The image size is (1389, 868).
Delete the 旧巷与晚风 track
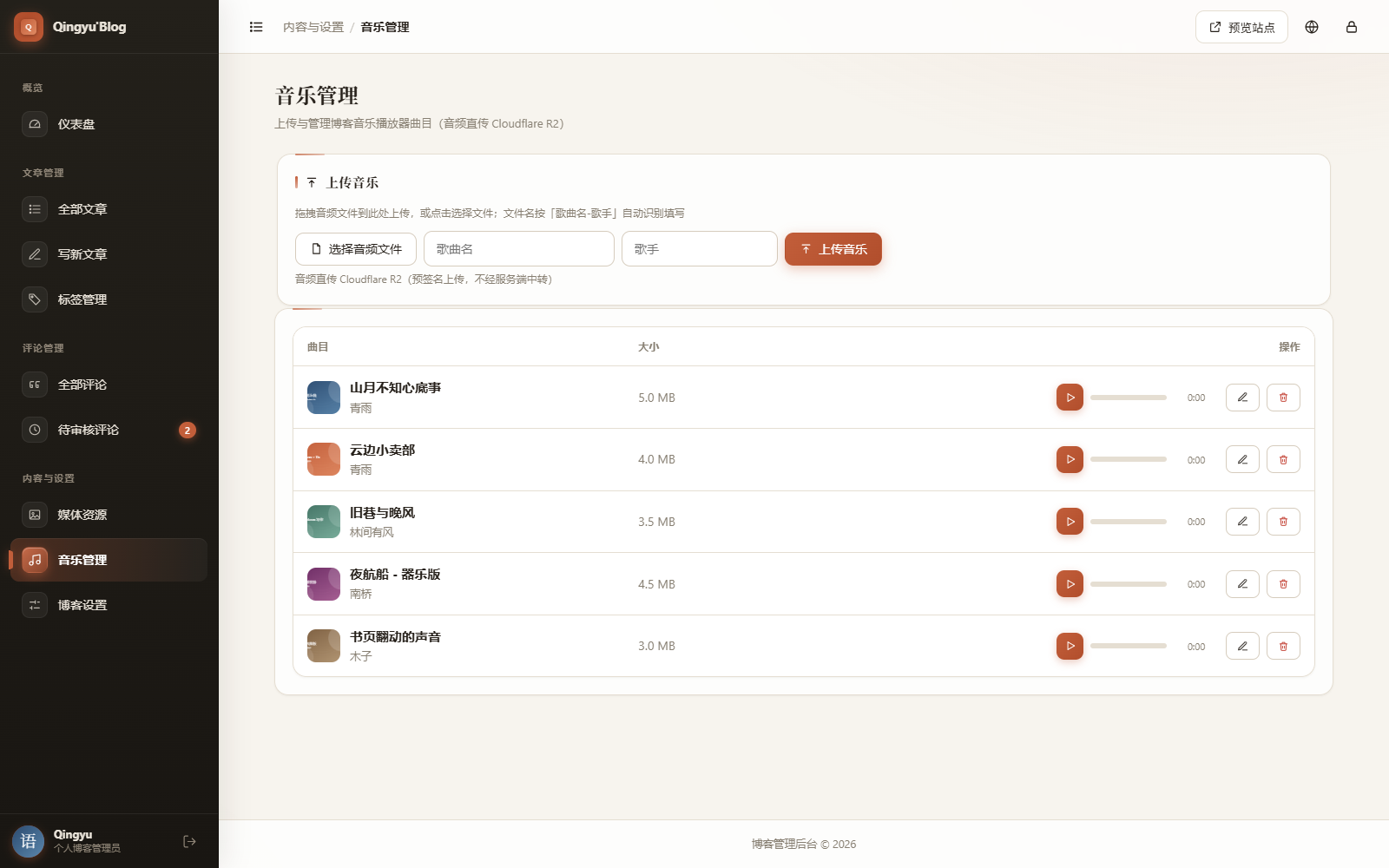1283,522
